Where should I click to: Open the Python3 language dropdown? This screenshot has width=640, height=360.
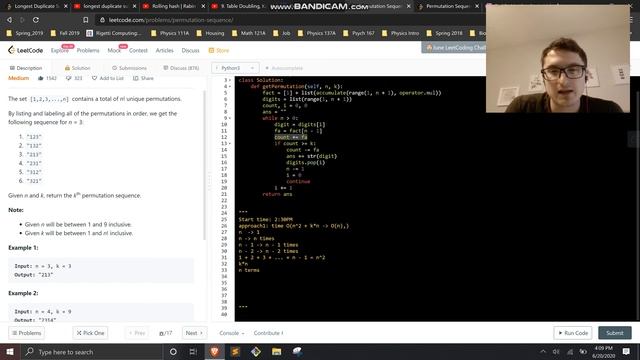235,68
